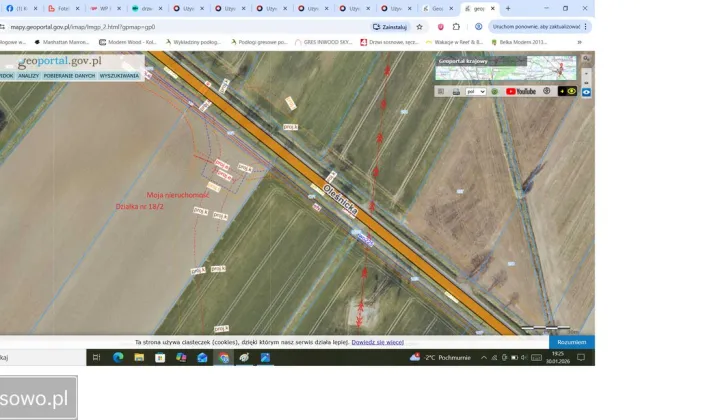
Task: Open the 'Manhattan Marron' bookmark
Action: (62, 42)
